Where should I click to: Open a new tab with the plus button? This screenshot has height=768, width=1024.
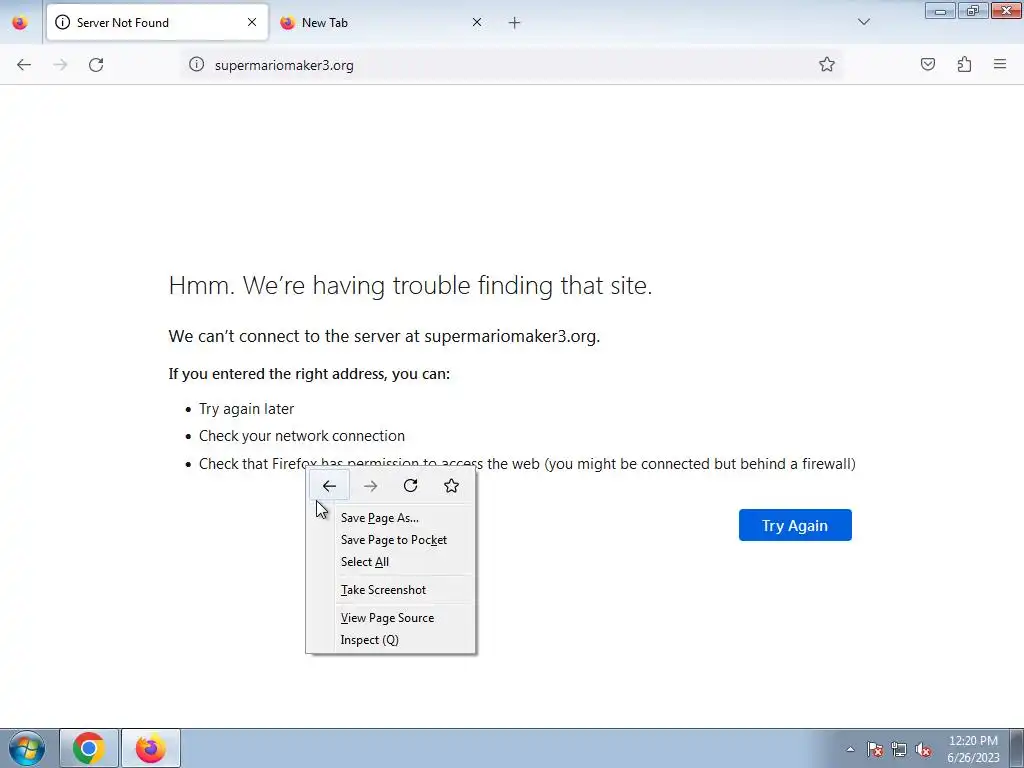coord(515,23)
